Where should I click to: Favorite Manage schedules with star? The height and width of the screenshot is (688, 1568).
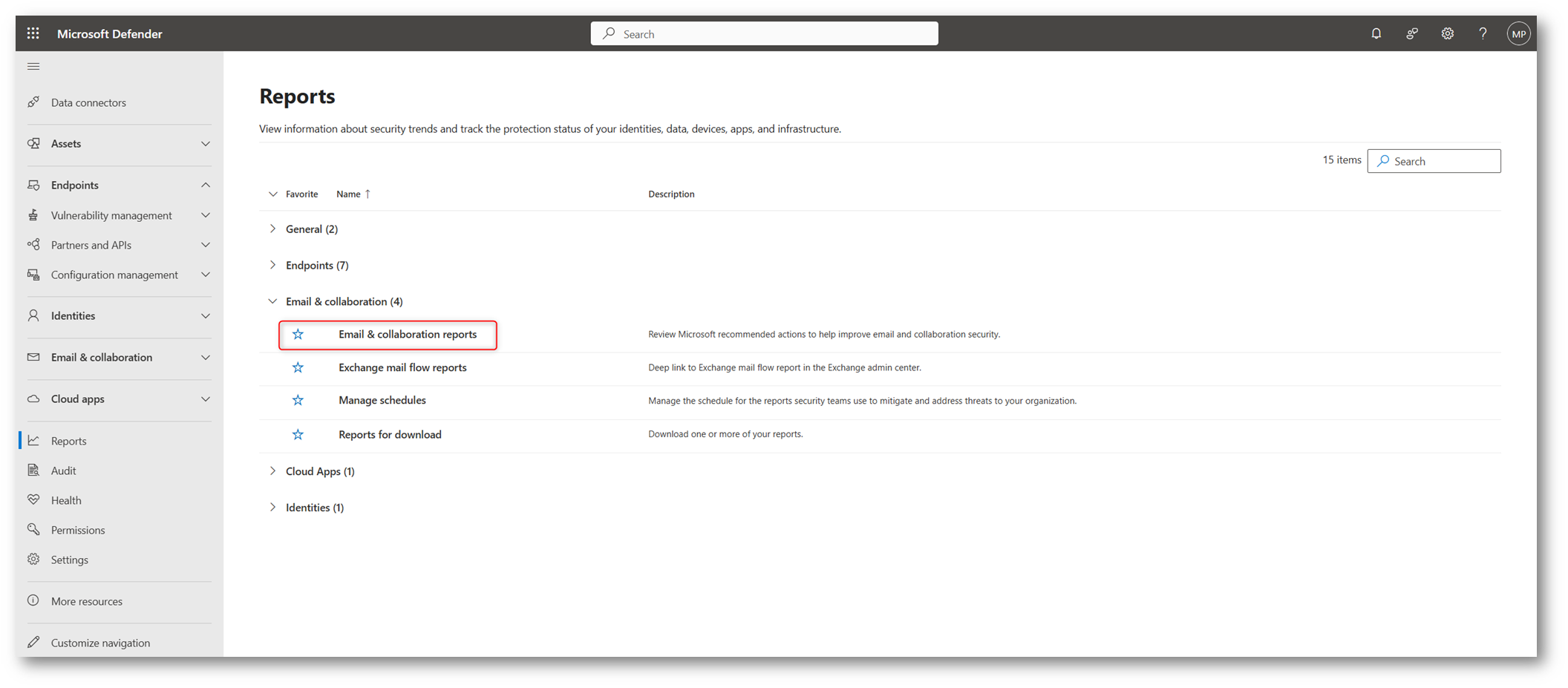[298, 401]
